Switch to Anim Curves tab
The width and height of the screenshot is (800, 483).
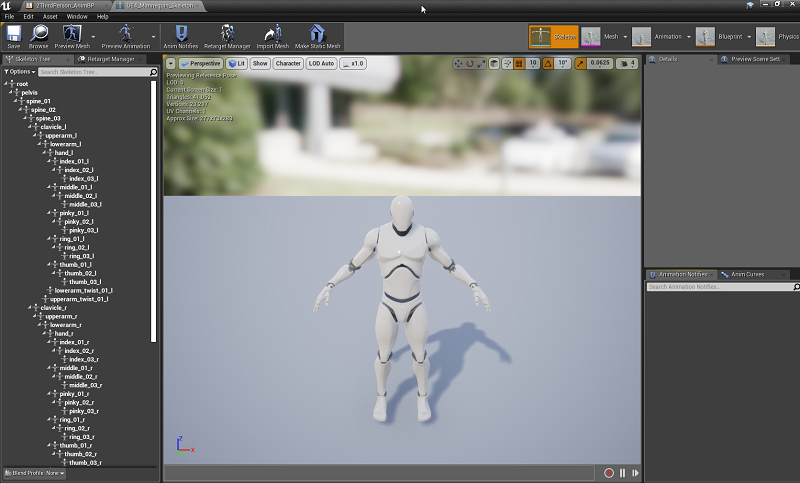coord(747,274)
